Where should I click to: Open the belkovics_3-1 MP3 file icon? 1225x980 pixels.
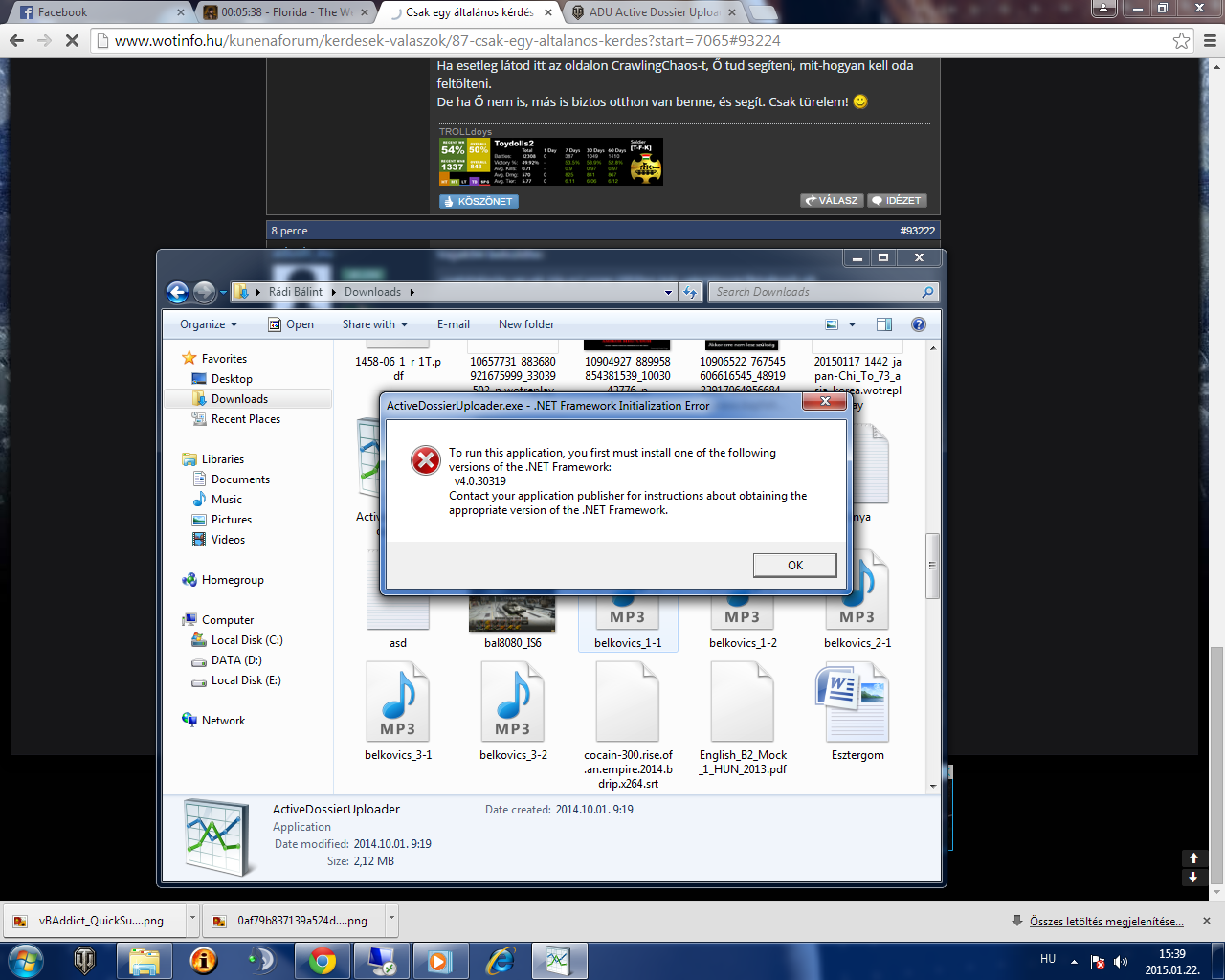398,703
